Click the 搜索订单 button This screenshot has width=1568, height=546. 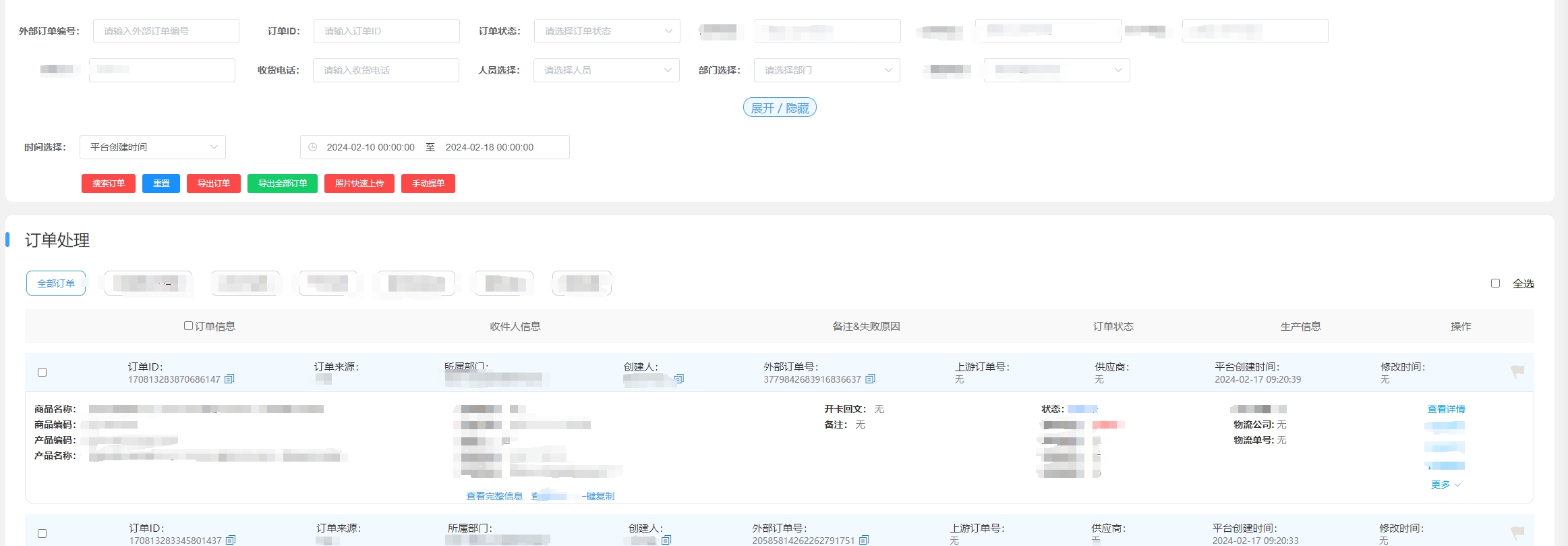coord(109,184)
